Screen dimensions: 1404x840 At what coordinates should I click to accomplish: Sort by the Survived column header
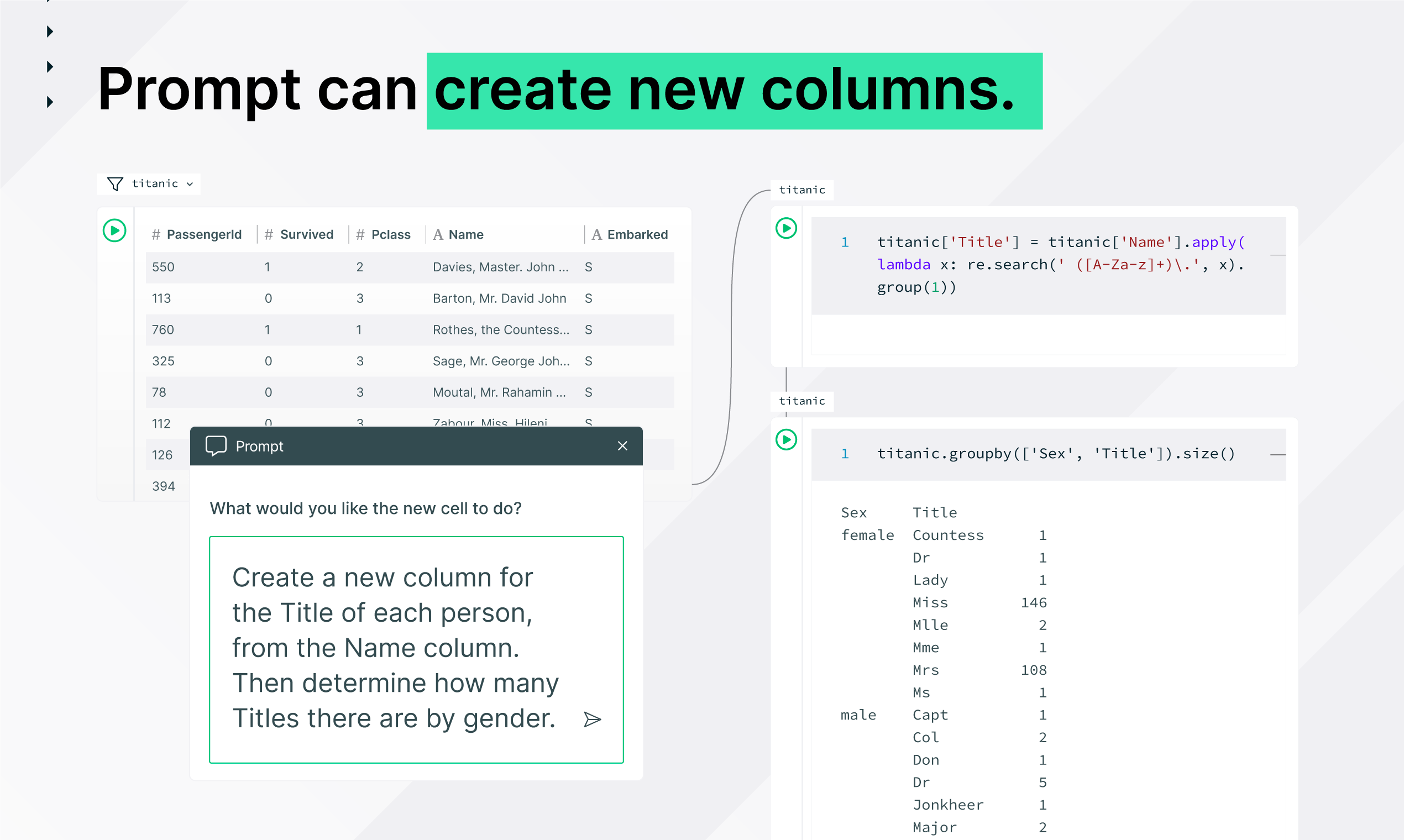point(306,234)
